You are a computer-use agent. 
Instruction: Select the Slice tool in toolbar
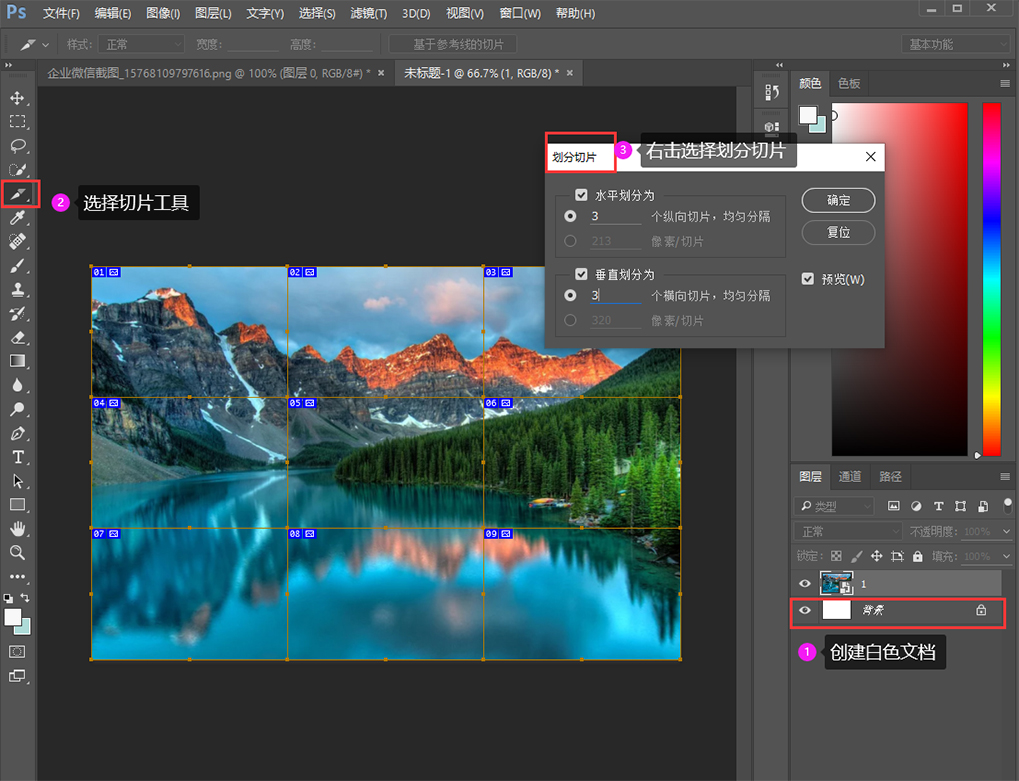(x=19, y=193)
